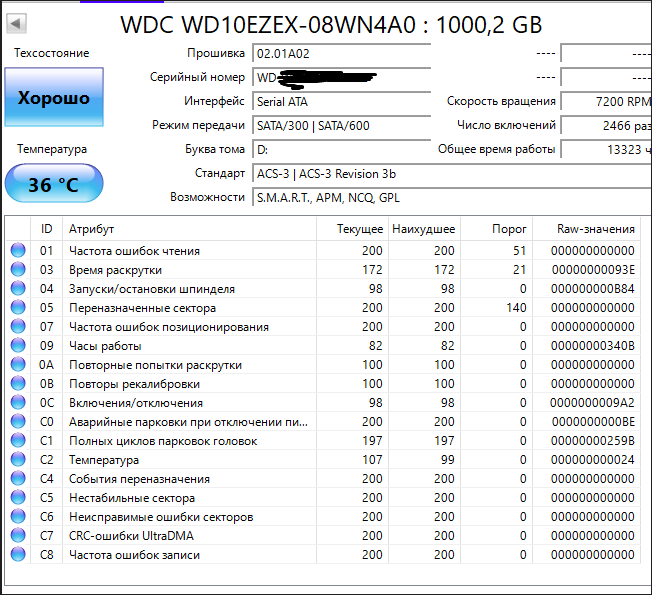Image resolution: width=652 pixels, height=595 pixels.
Task: Select the ACS-3 Revision 3b standard field
Action: pyautogui.click(x=452, y=173)
